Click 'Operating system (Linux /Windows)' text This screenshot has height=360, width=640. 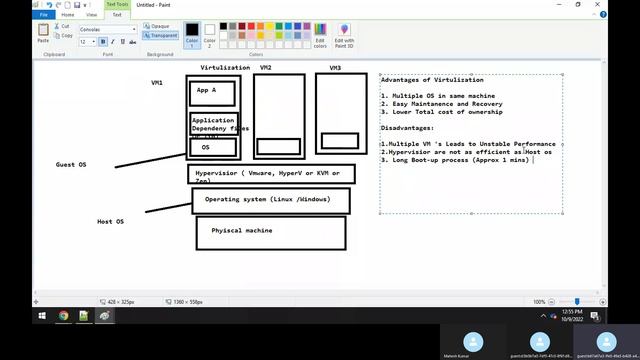point(268,199)
